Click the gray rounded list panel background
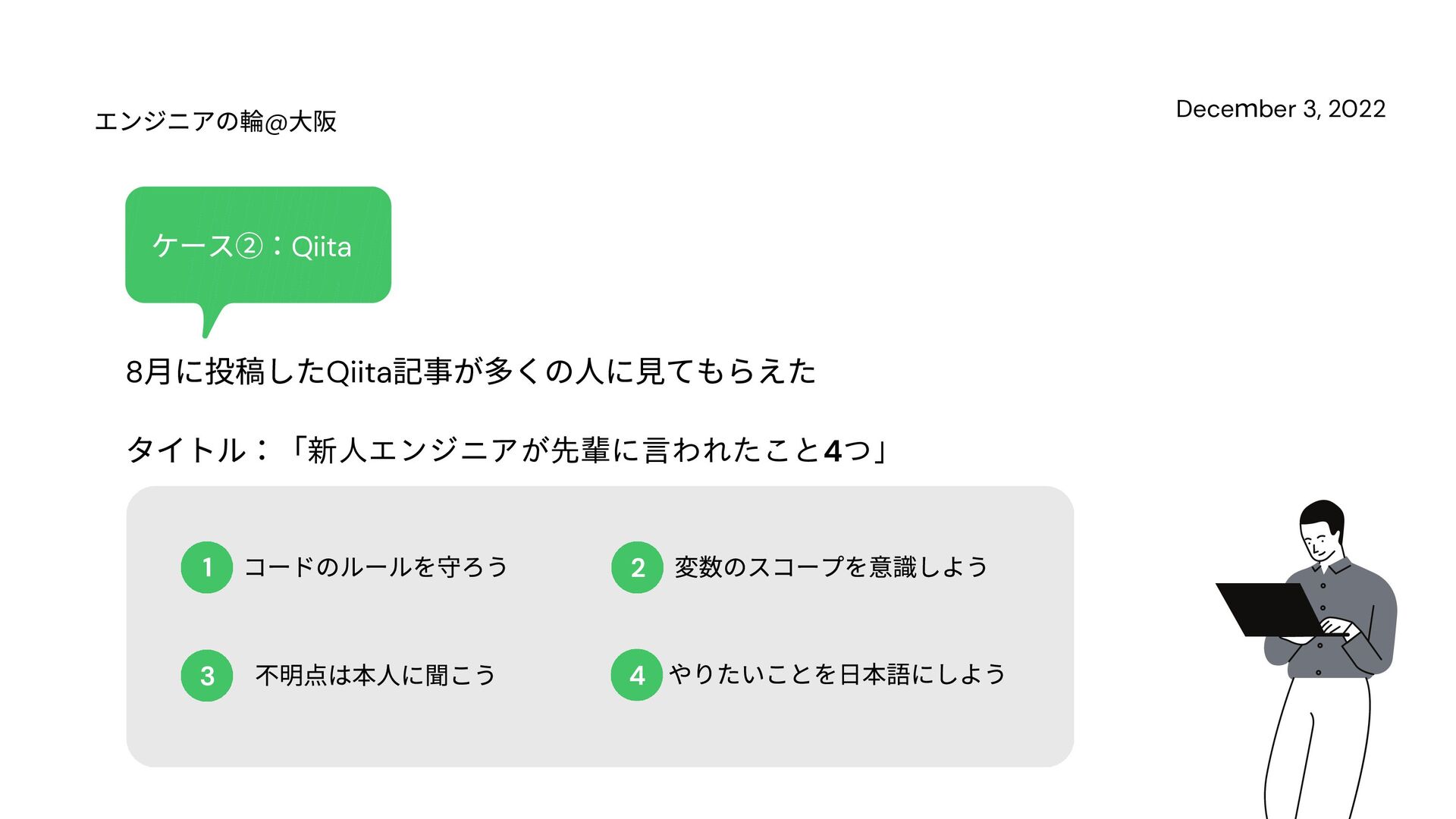The image size is (1456, 819). [x=600, y=626]
